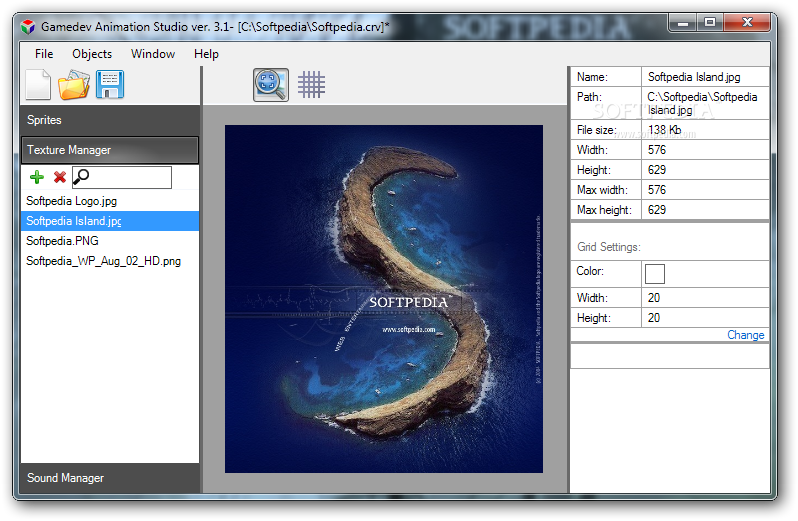Image resolution: width=798 pixels, height=521 pixels.
Task: Pick the grid Color swatch
Action: pyautogui.click(x=654, y=274)
